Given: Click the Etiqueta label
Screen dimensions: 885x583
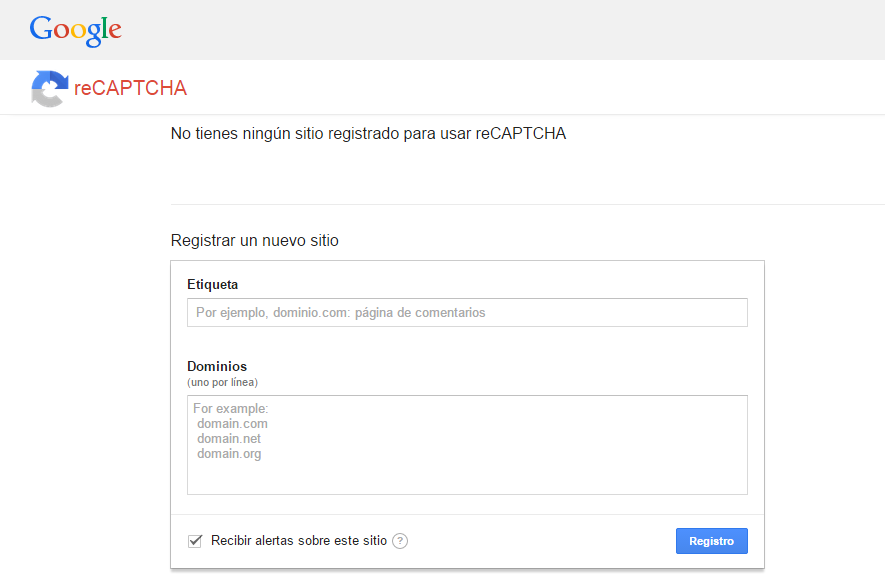Looking at the screenshot, I should 213,284.
